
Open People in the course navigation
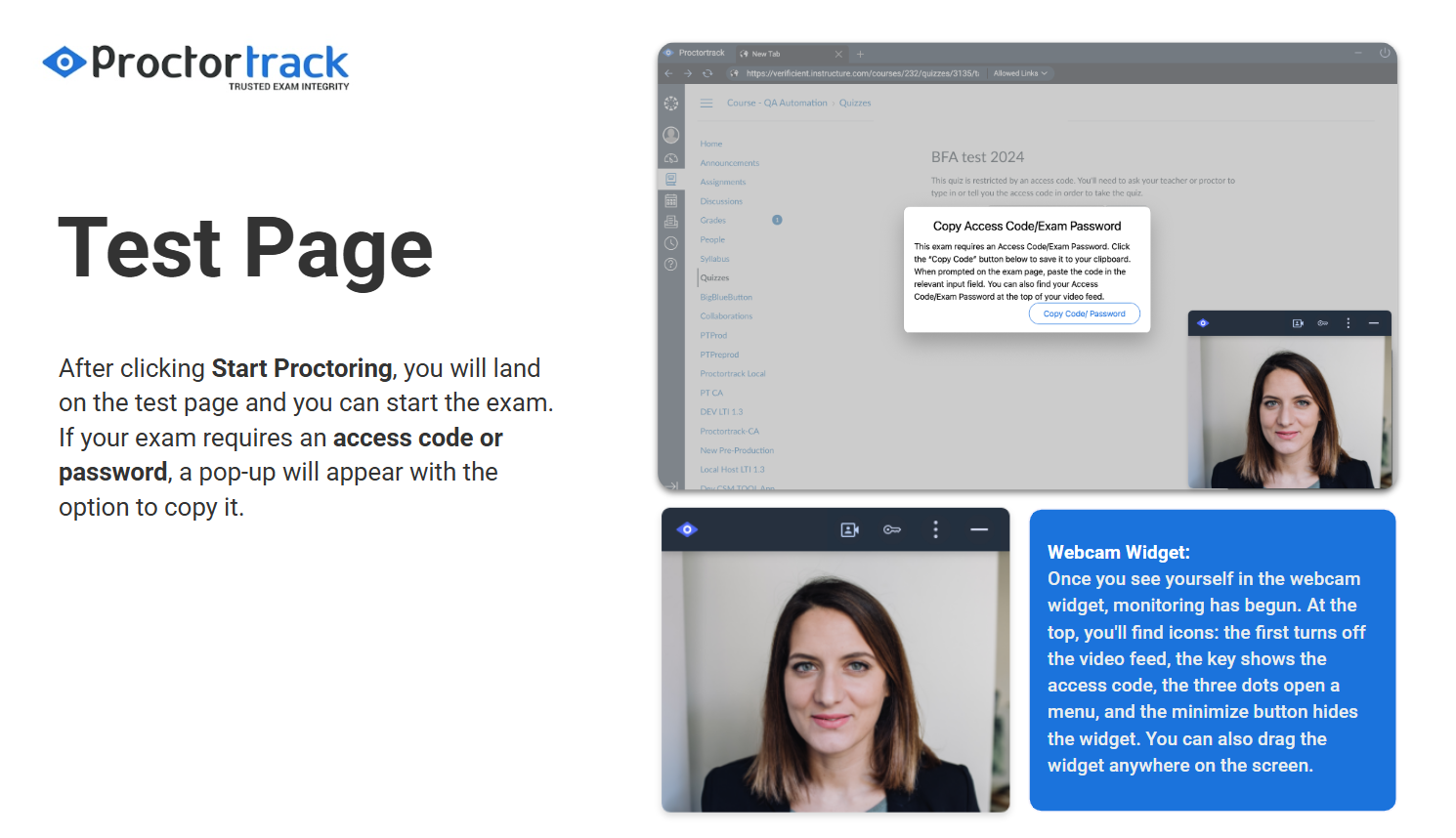coord(712,239)
